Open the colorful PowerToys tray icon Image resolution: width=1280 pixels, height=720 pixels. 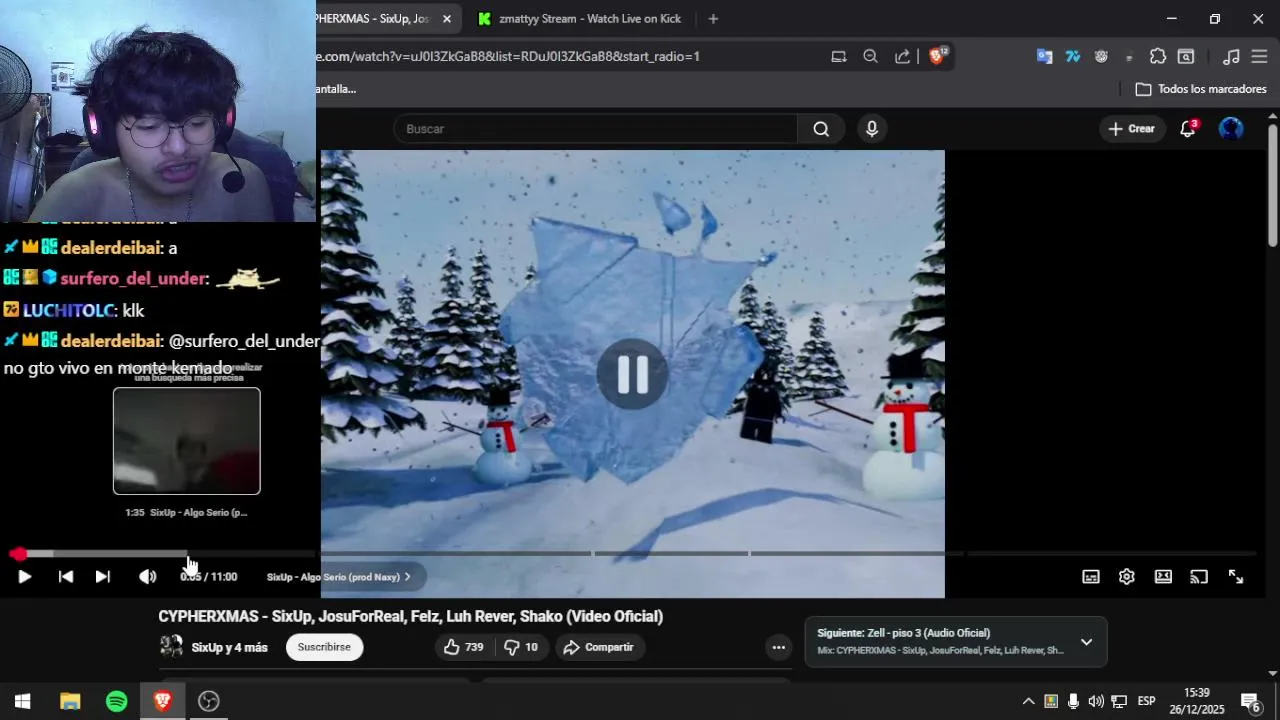[1051, 701]
